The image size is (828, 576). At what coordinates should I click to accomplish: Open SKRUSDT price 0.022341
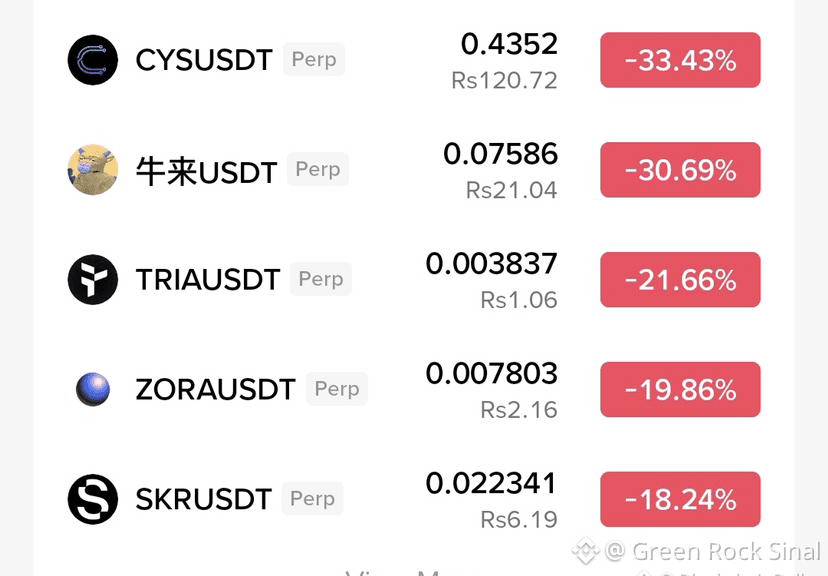click(x=492, y=483)
